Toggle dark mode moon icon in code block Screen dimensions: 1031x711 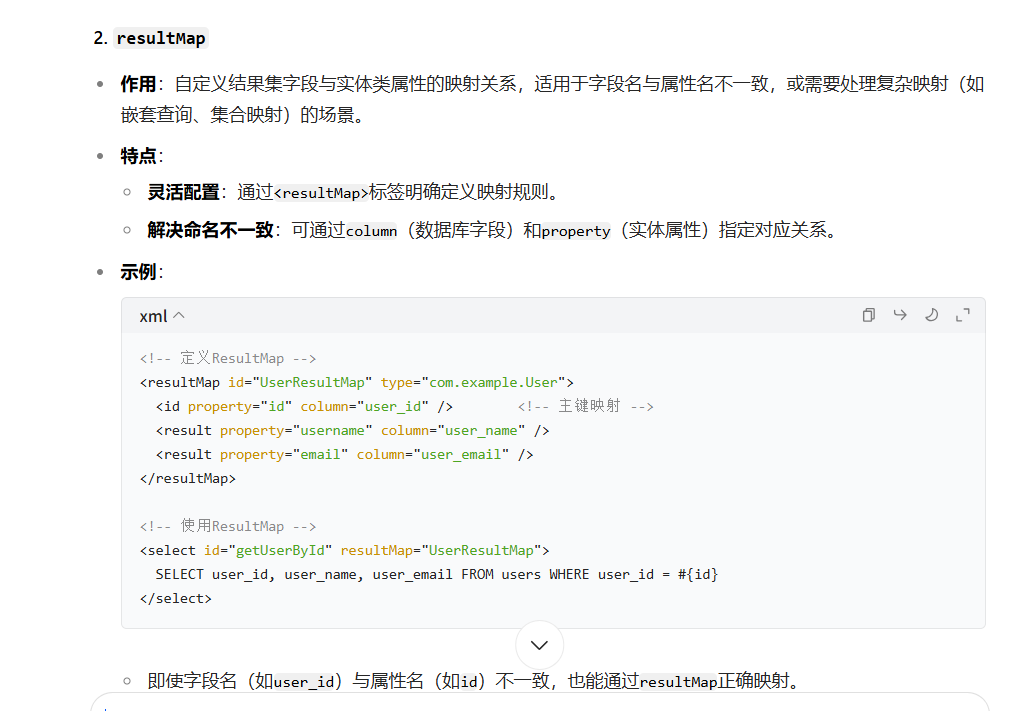(x=931, y=316)
